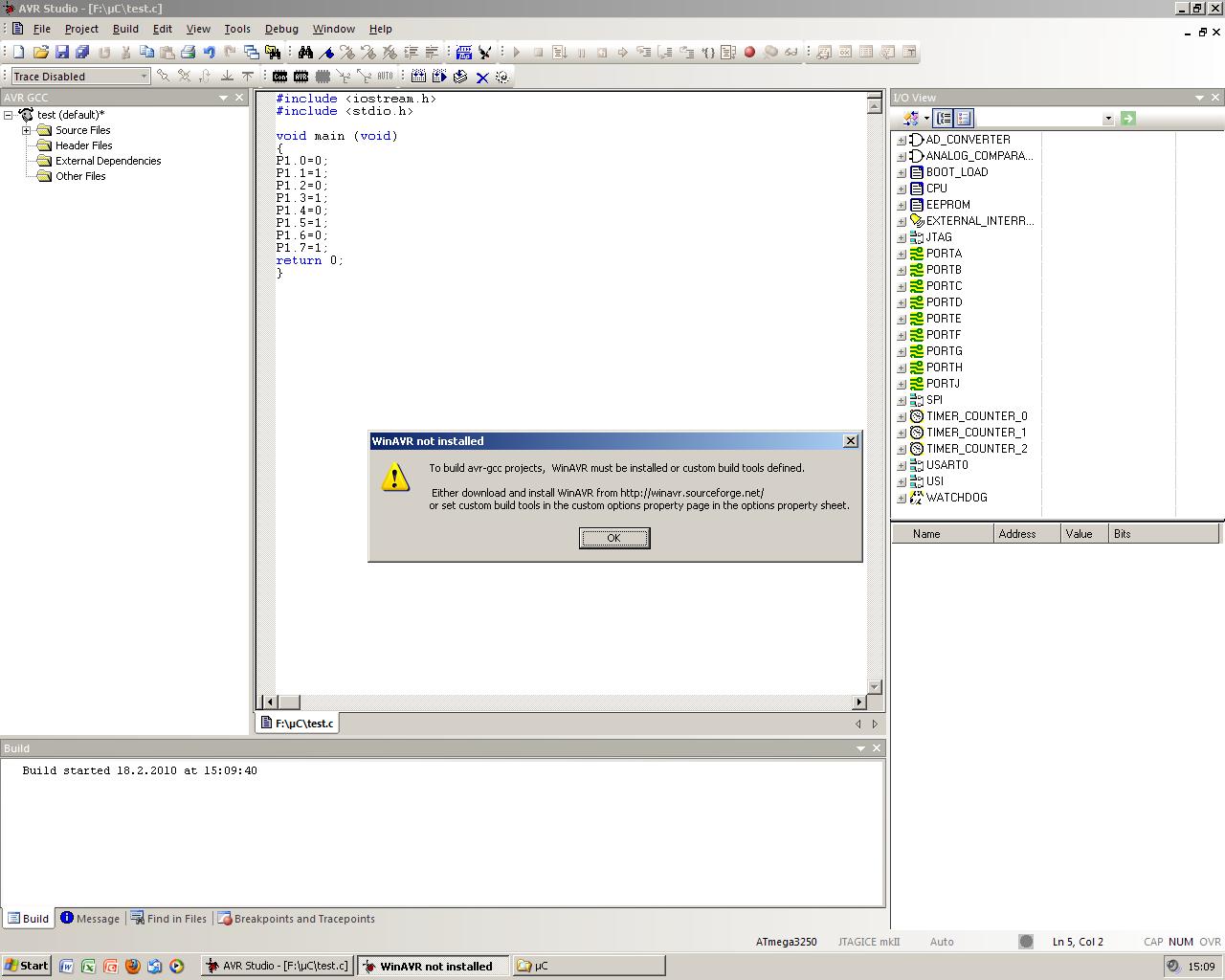
Task: Click the Build Active Configuration icon
Action: 418,77
